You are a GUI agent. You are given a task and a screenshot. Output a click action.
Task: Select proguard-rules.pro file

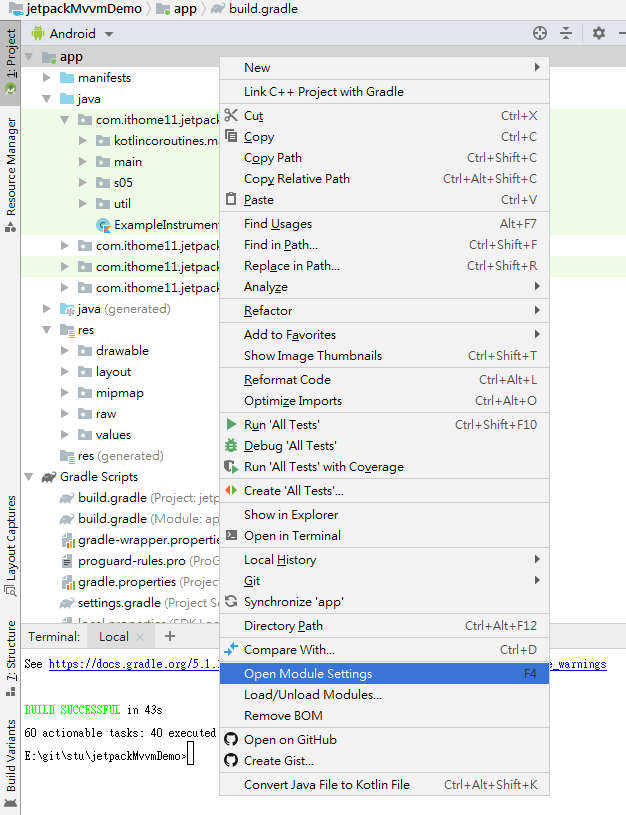click(x=140, y=561)
